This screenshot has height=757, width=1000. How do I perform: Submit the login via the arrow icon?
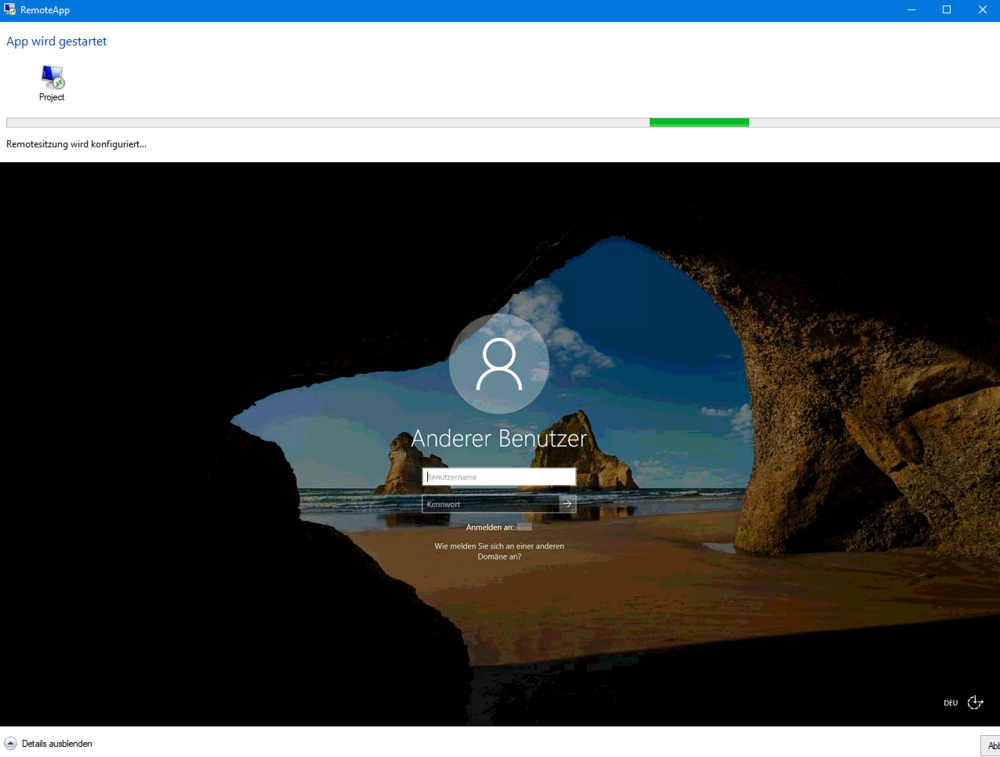(566, 503)
